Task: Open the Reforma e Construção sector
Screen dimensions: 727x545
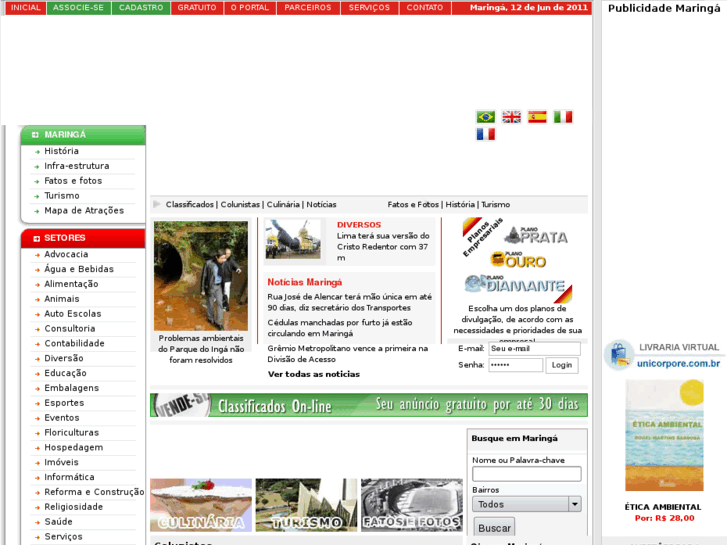Action: pyautogui.click(x=94, y=492)
